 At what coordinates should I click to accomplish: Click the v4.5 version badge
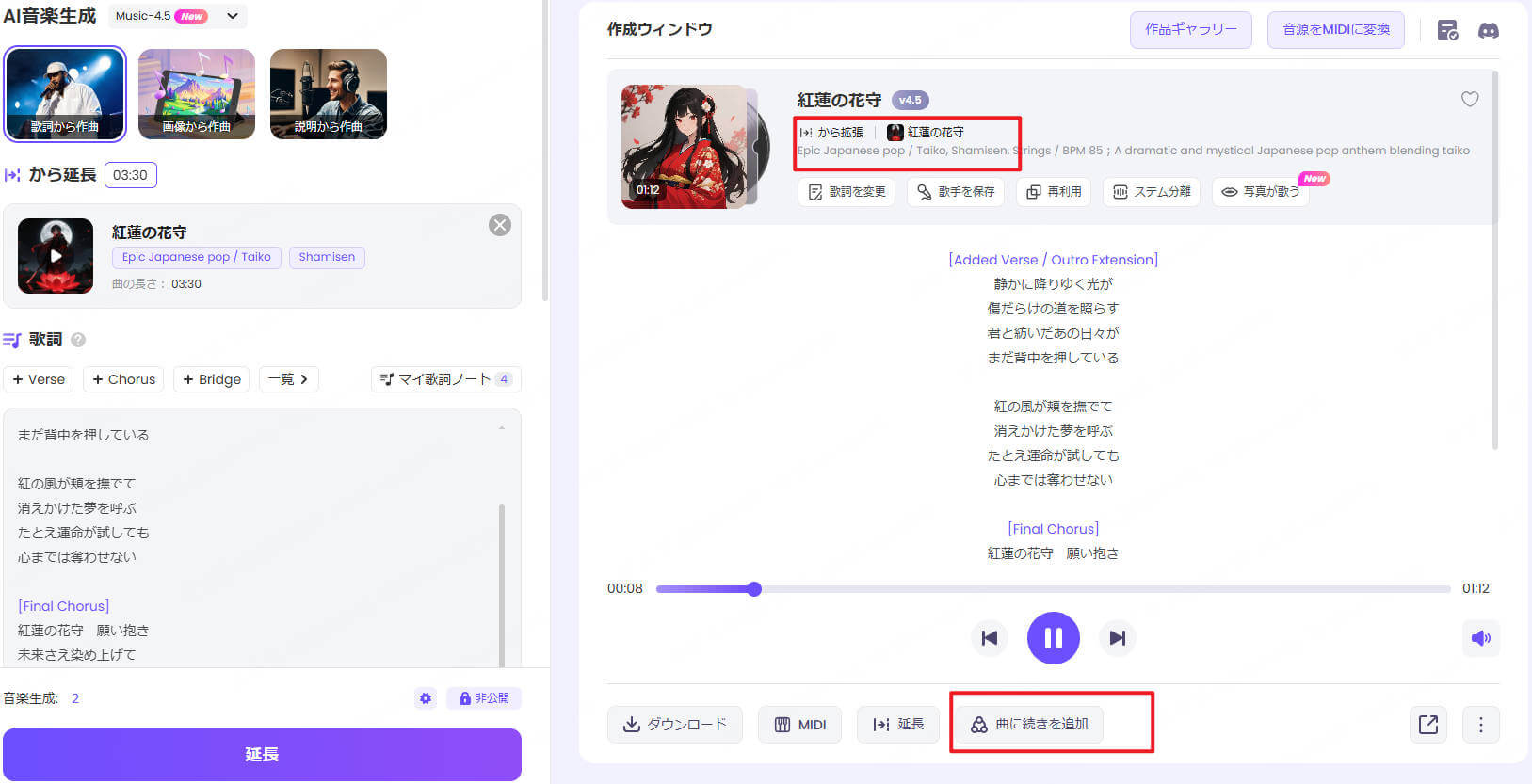911,100
